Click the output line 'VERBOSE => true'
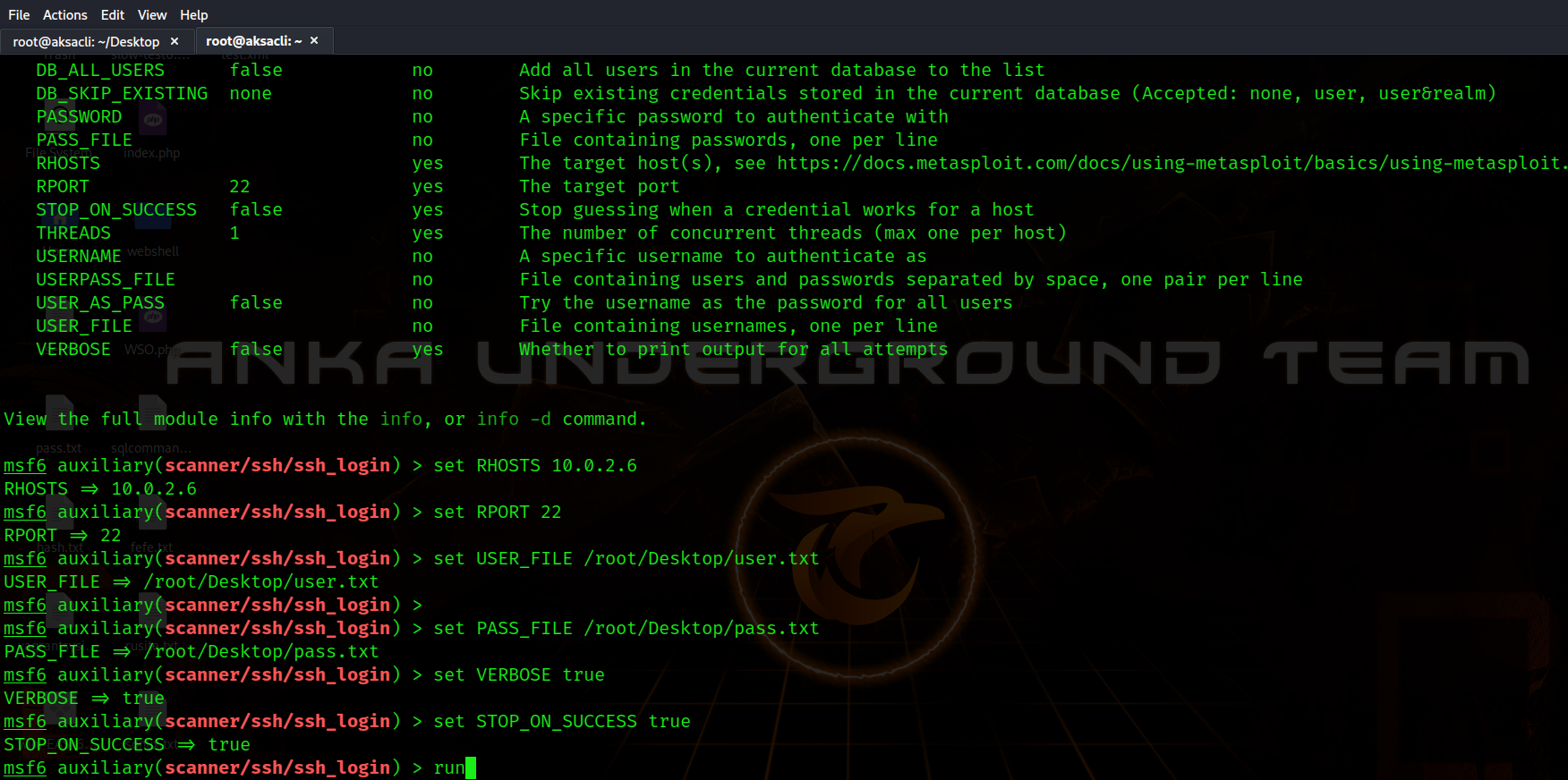Image resolution: width=1568 pixels, height=780 pixels. 84,698
